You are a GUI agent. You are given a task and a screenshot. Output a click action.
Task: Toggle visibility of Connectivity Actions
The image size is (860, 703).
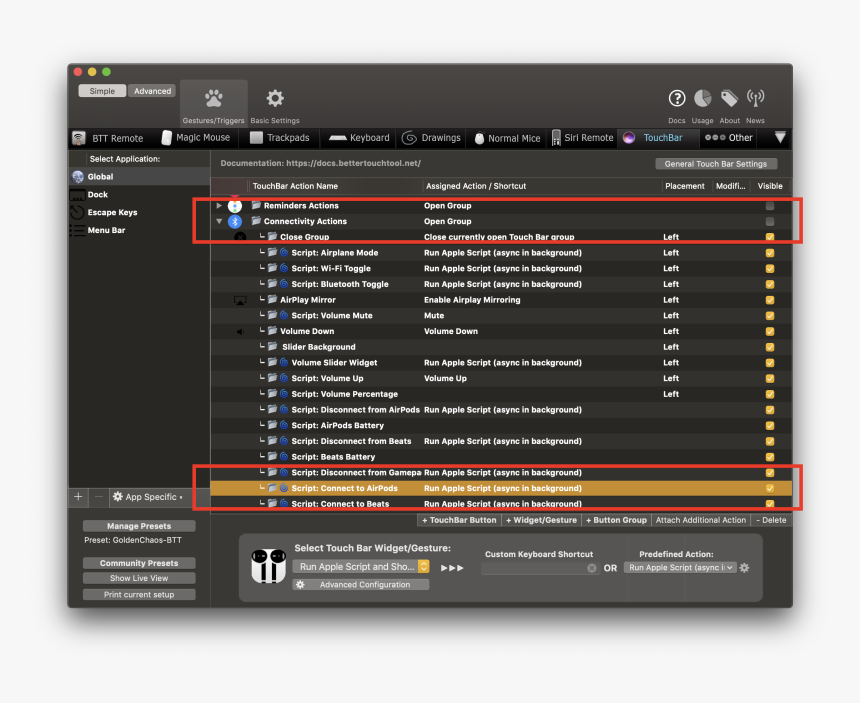pyautogui.click(x=770, y=222)
